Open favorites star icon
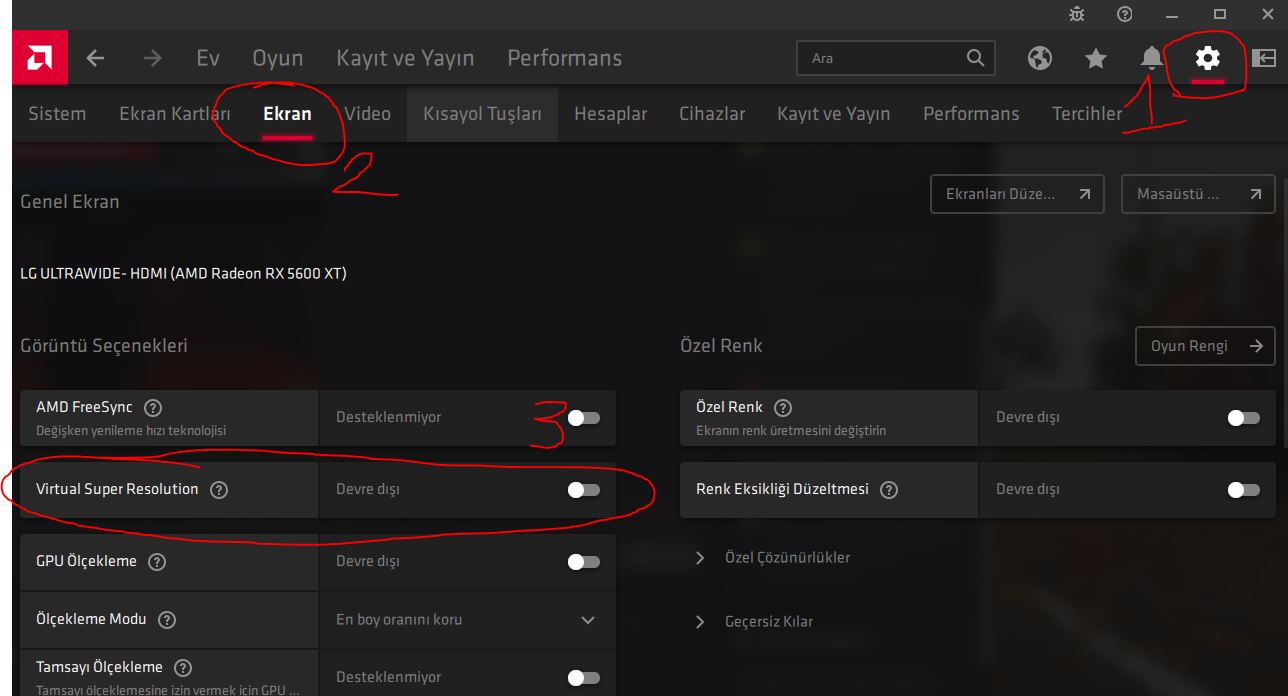 point(1096,58)
